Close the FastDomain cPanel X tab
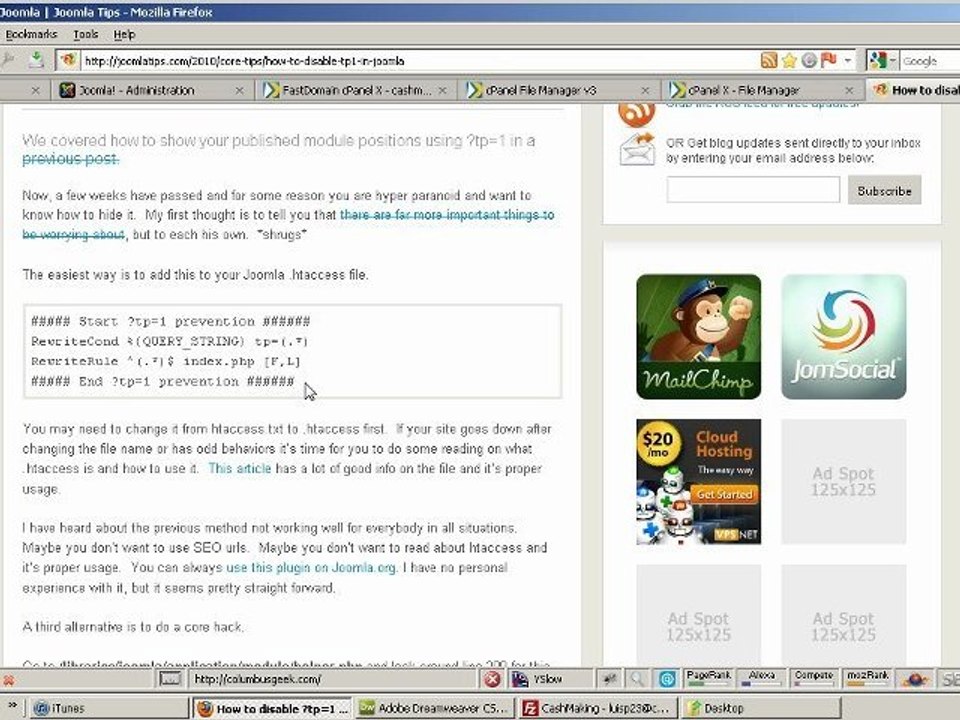 pos(443,91)
